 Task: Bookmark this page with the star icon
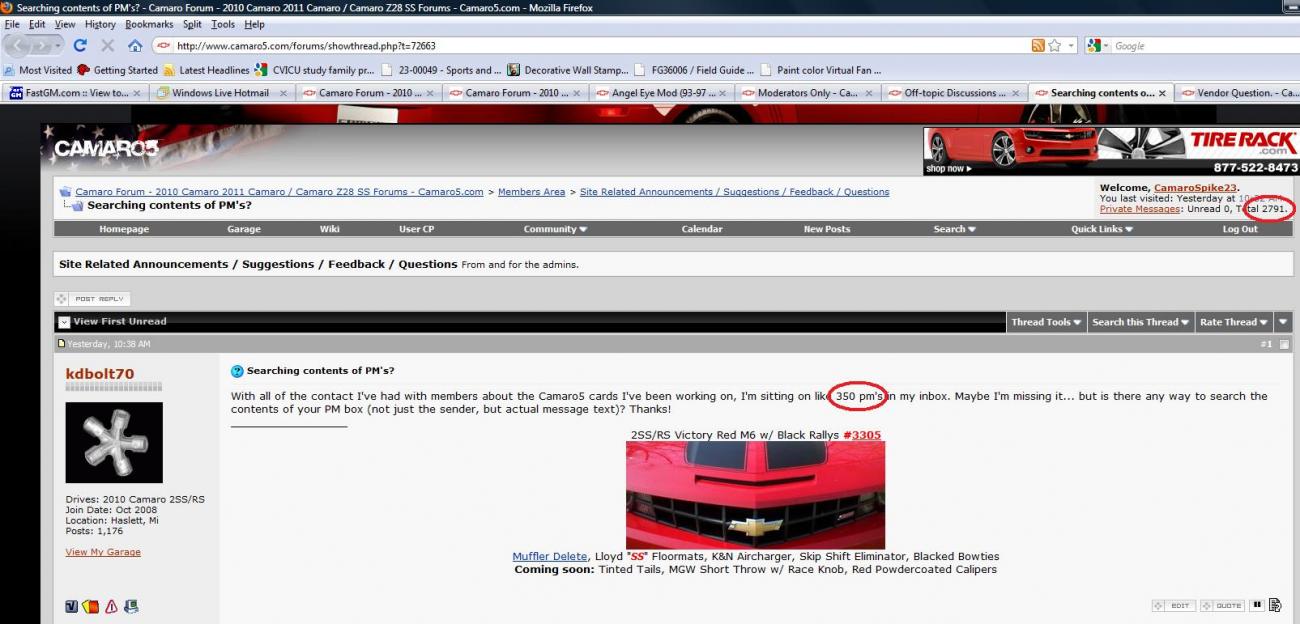1055,46
